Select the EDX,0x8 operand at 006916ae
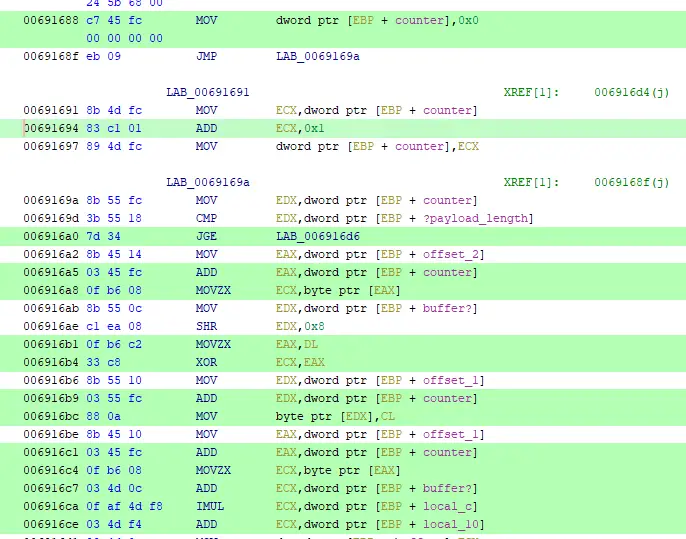 pos(300,326)
